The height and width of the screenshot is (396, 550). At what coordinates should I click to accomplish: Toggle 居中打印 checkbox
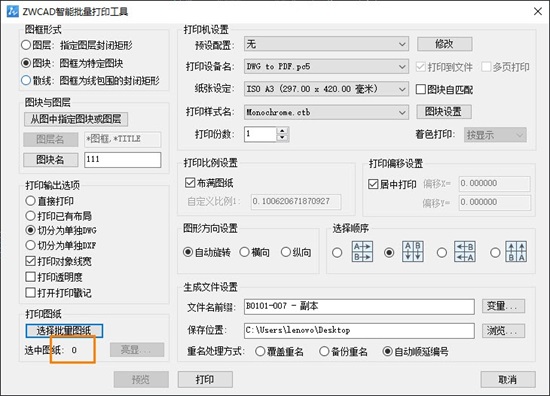373,184
